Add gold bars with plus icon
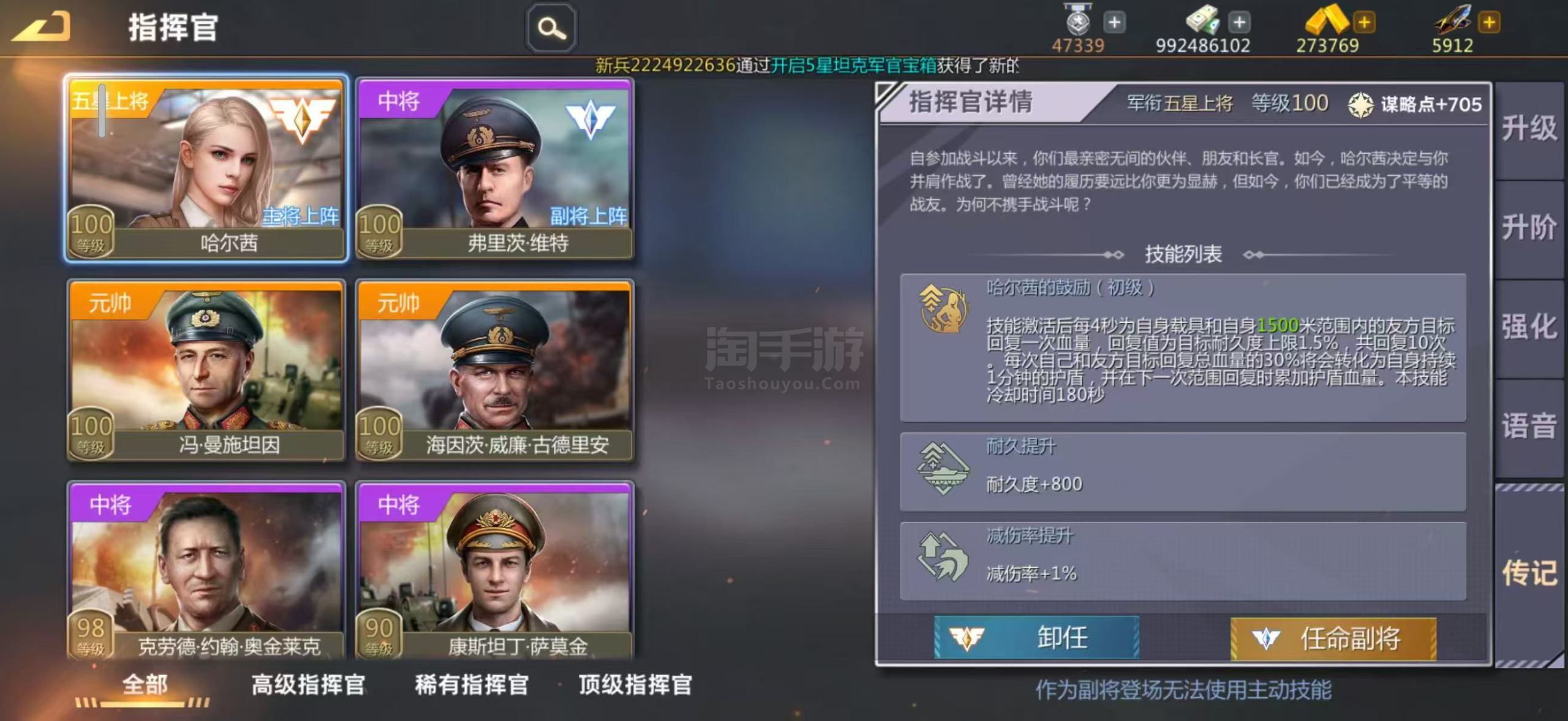 pyautogui.click(x=1364, y=23)
